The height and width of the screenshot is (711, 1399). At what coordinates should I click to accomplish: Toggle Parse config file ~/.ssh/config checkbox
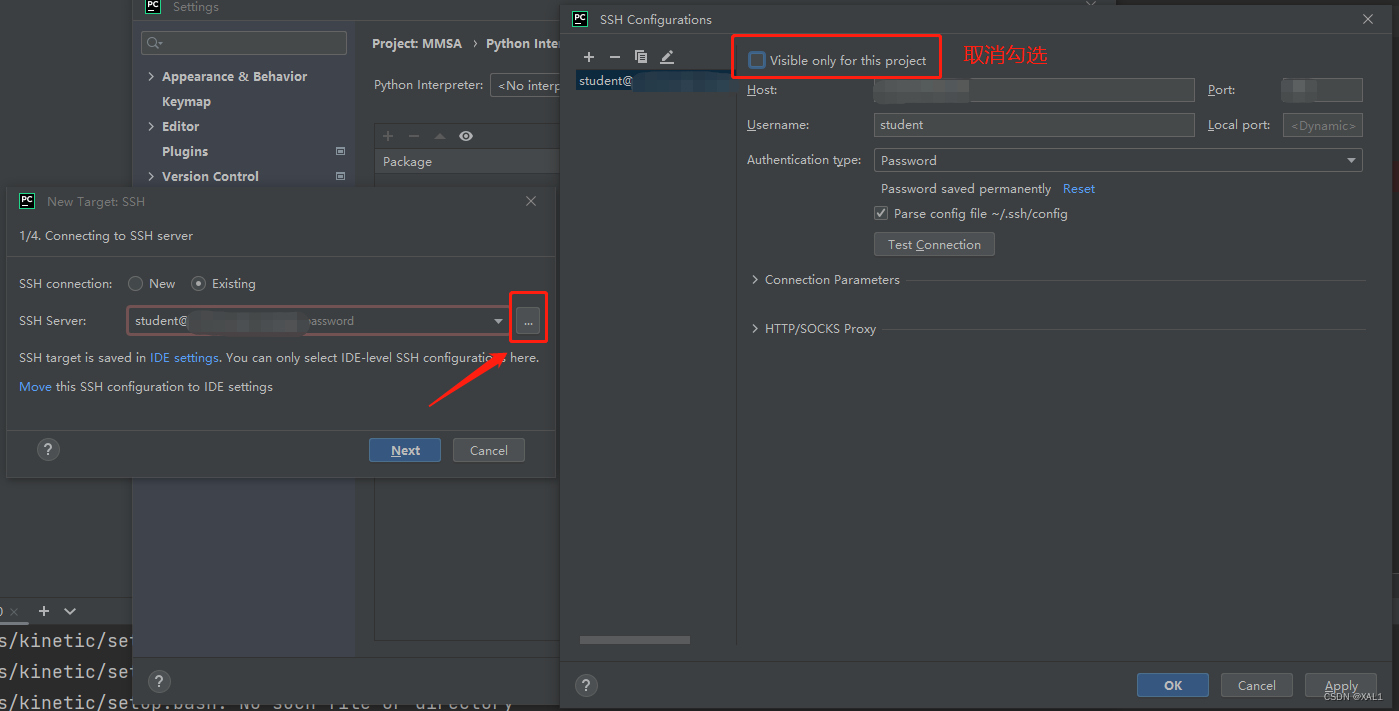(881, 213)
